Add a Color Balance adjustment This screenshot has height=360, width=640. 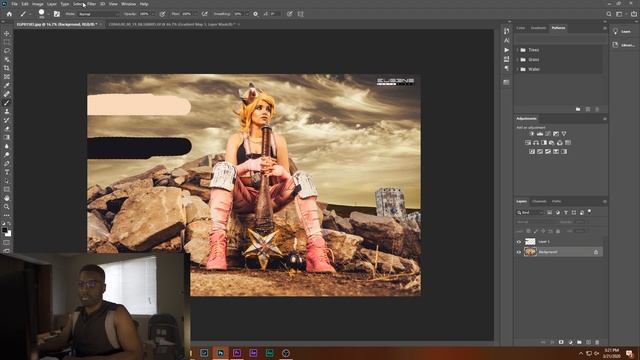coord(536,143)
